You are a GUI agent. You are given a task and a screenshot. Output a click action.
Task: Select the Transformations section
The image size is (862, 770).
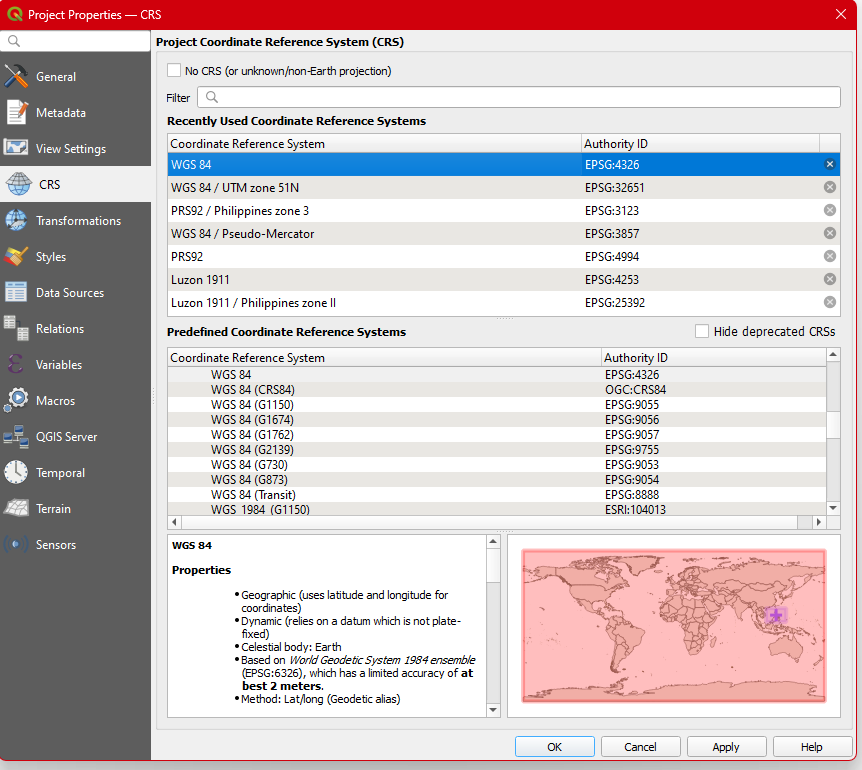(x=78, y=221)
